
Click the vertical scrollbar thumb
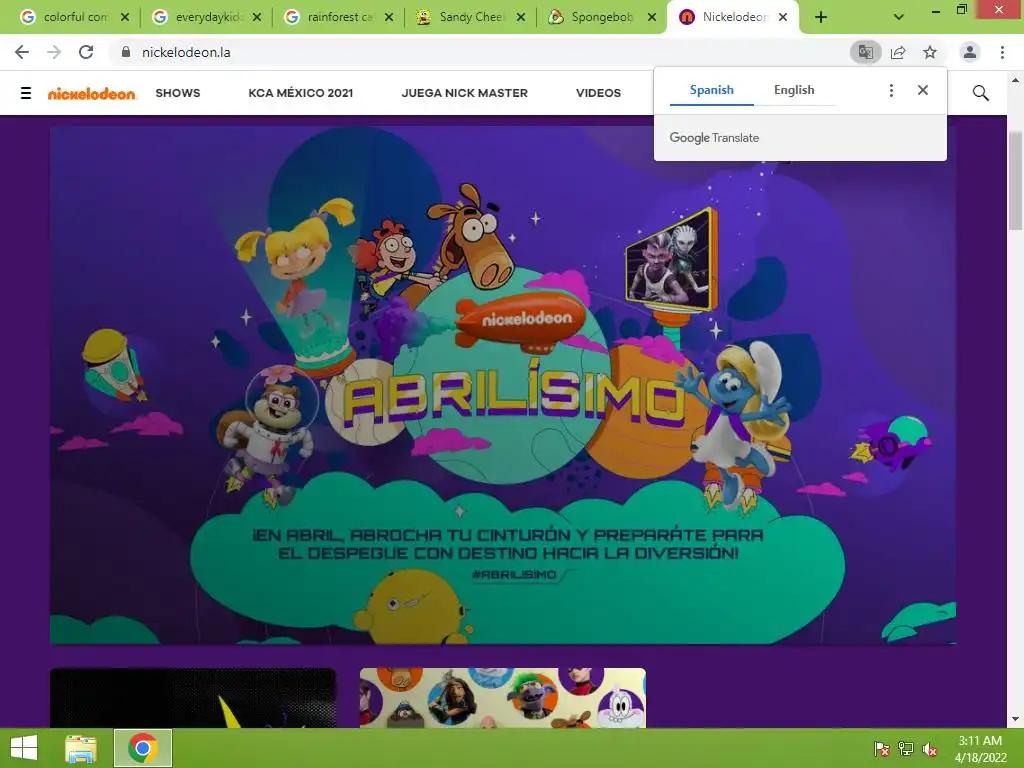click(1015, 180)
